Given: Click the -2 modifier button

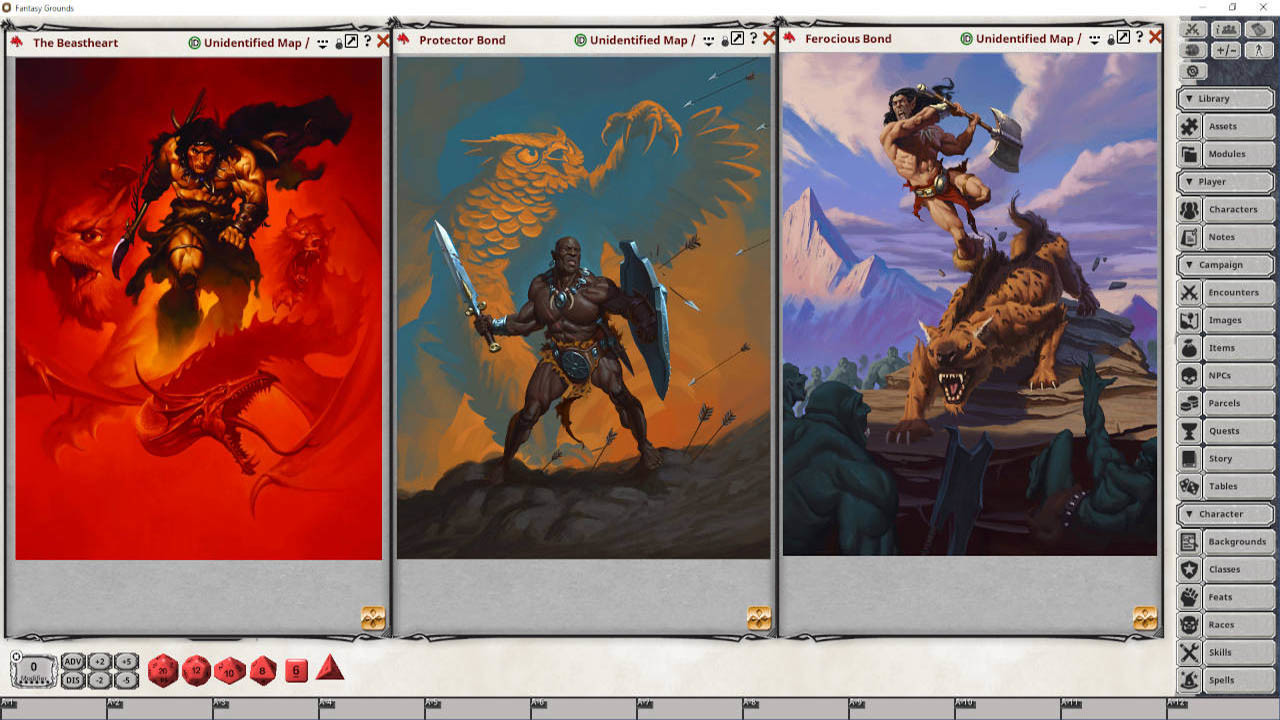Looking at the screenshot, I should [100, 680].
